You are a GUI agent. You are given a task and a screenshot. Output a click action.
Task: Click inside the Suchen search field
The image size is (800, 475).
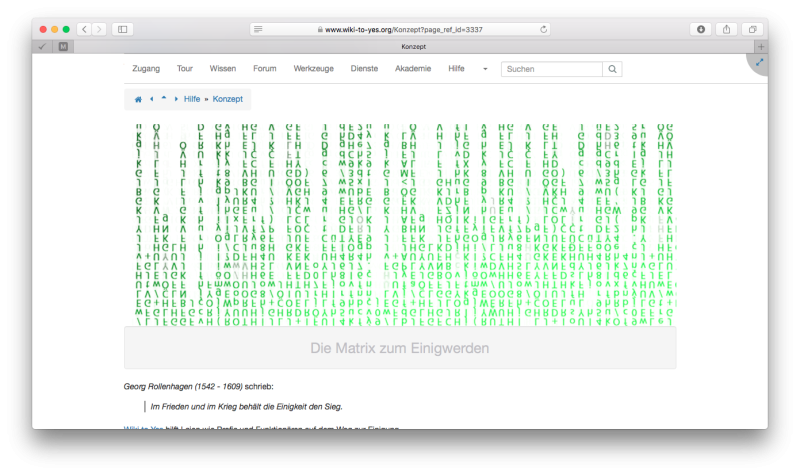coord(550,69)
